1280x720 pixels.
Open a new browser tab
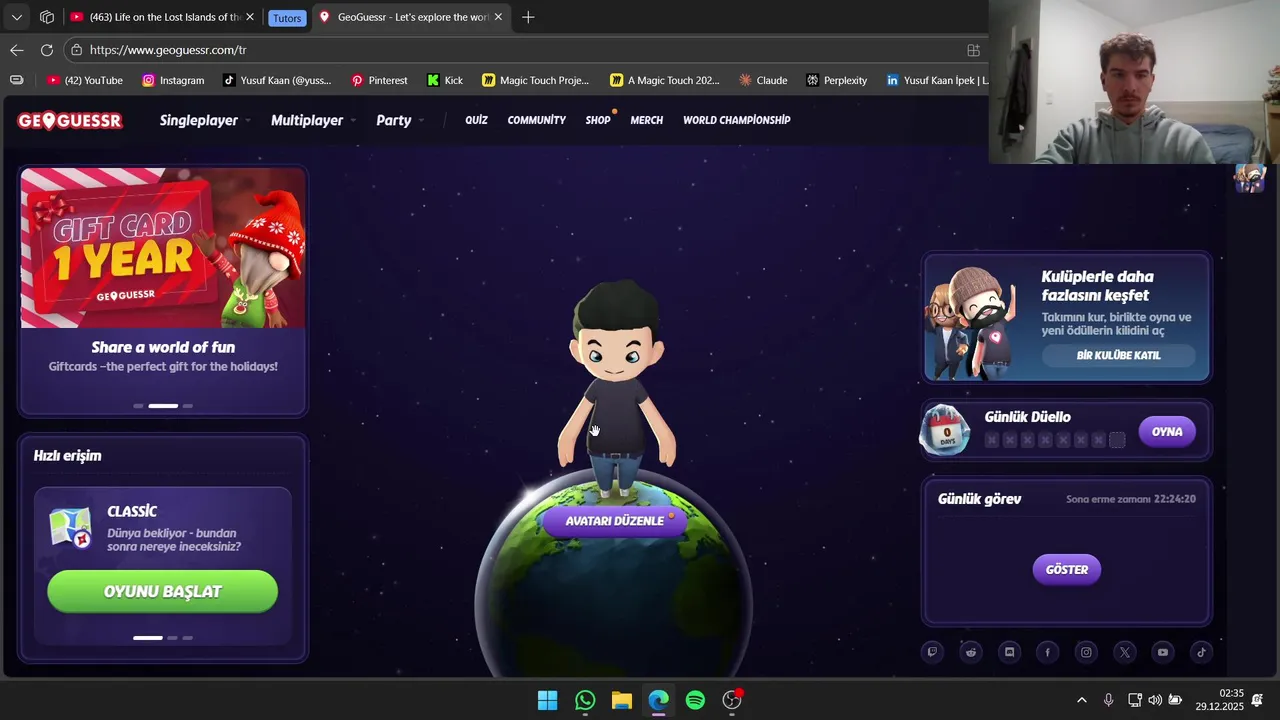pyautogui.click(x=528, y=17)
